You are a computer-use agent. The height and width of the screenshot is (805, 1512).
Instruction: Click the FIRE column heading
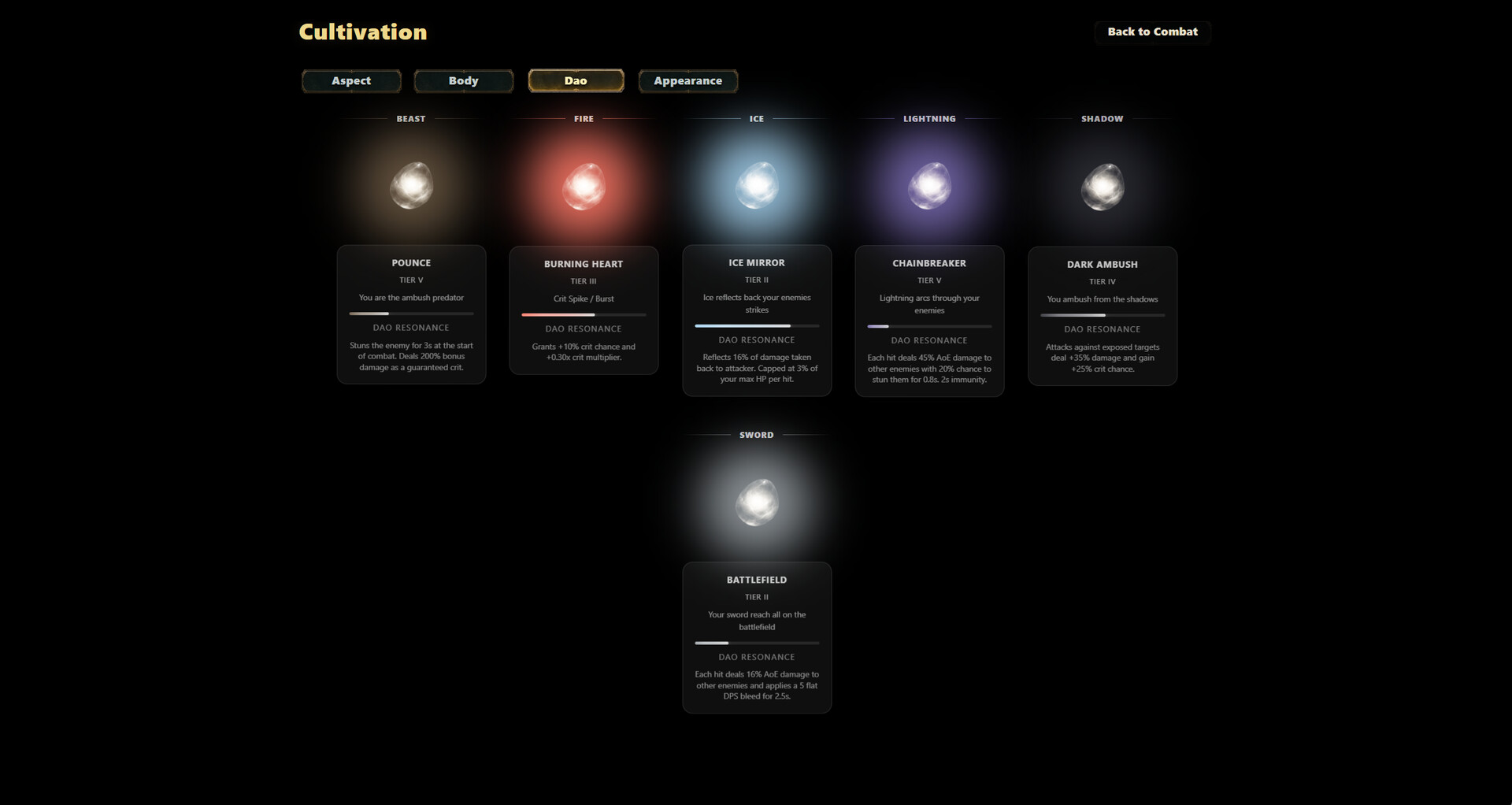(x=584, y=119)
